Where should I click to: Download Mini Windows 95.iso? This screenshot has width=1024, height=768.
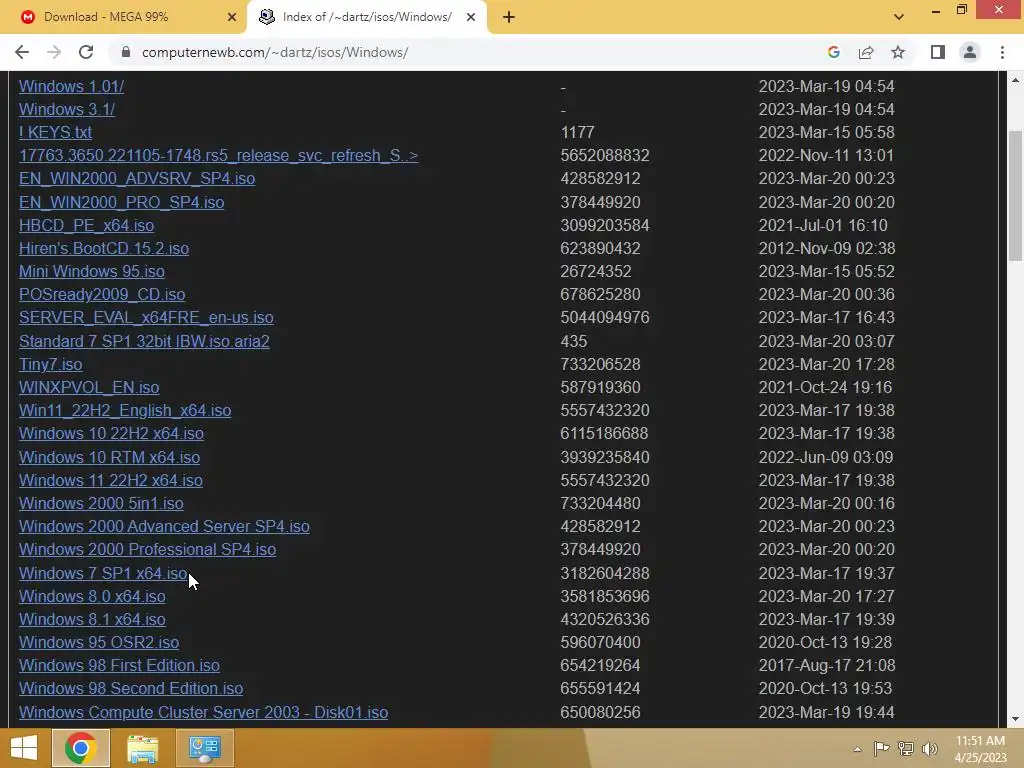coord(91,271)
